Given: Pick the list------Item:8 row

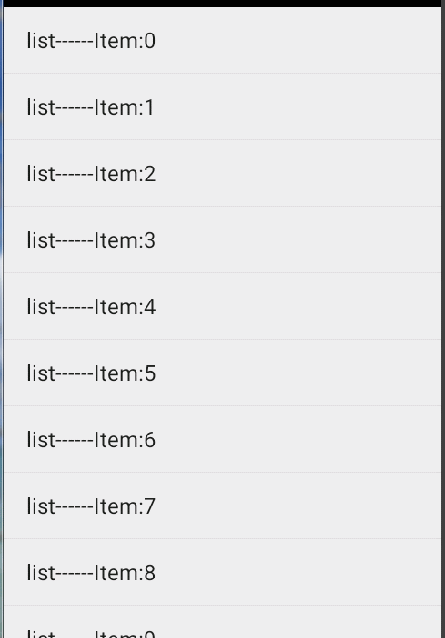Looking at the screenshot, I should coord(222,572).
